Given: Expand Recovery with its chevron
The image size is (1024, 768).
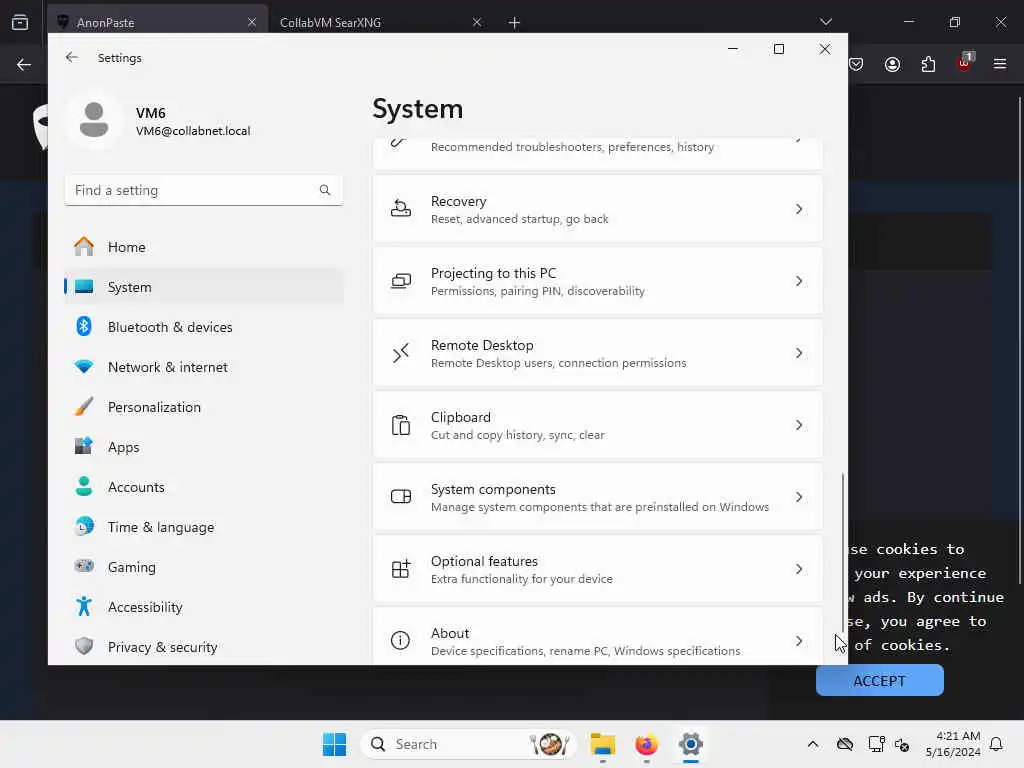Looking at the screenshot, I should pyautogui.click(x=799, y=209).
